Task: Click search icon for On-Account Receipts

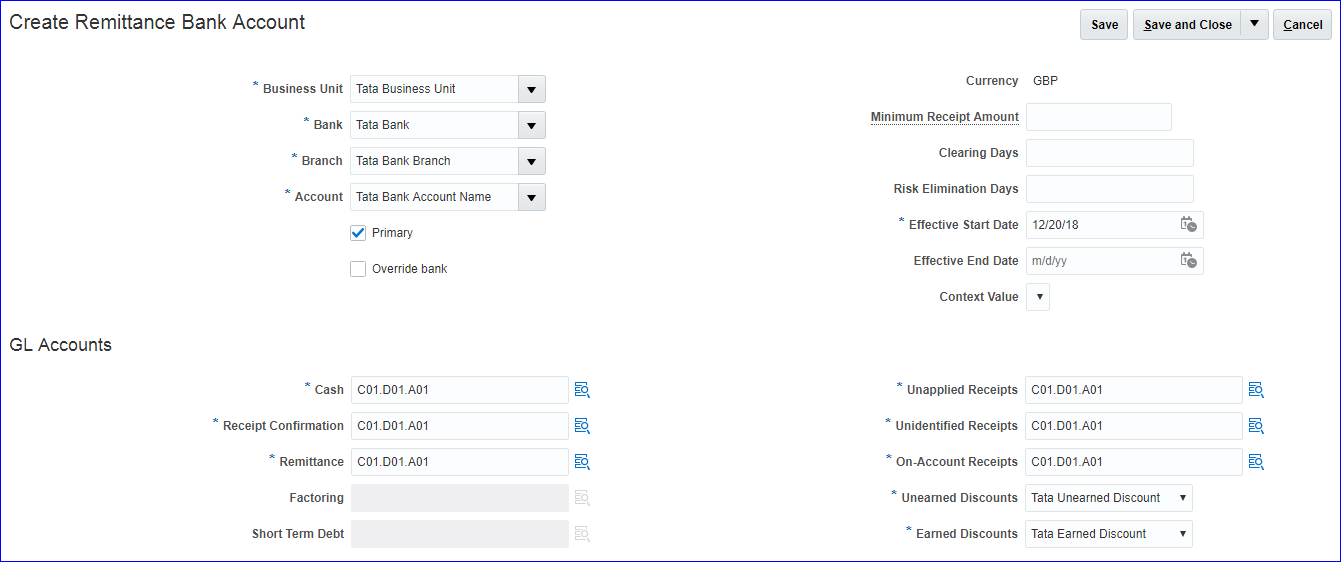Action: tap(1256, 462)
